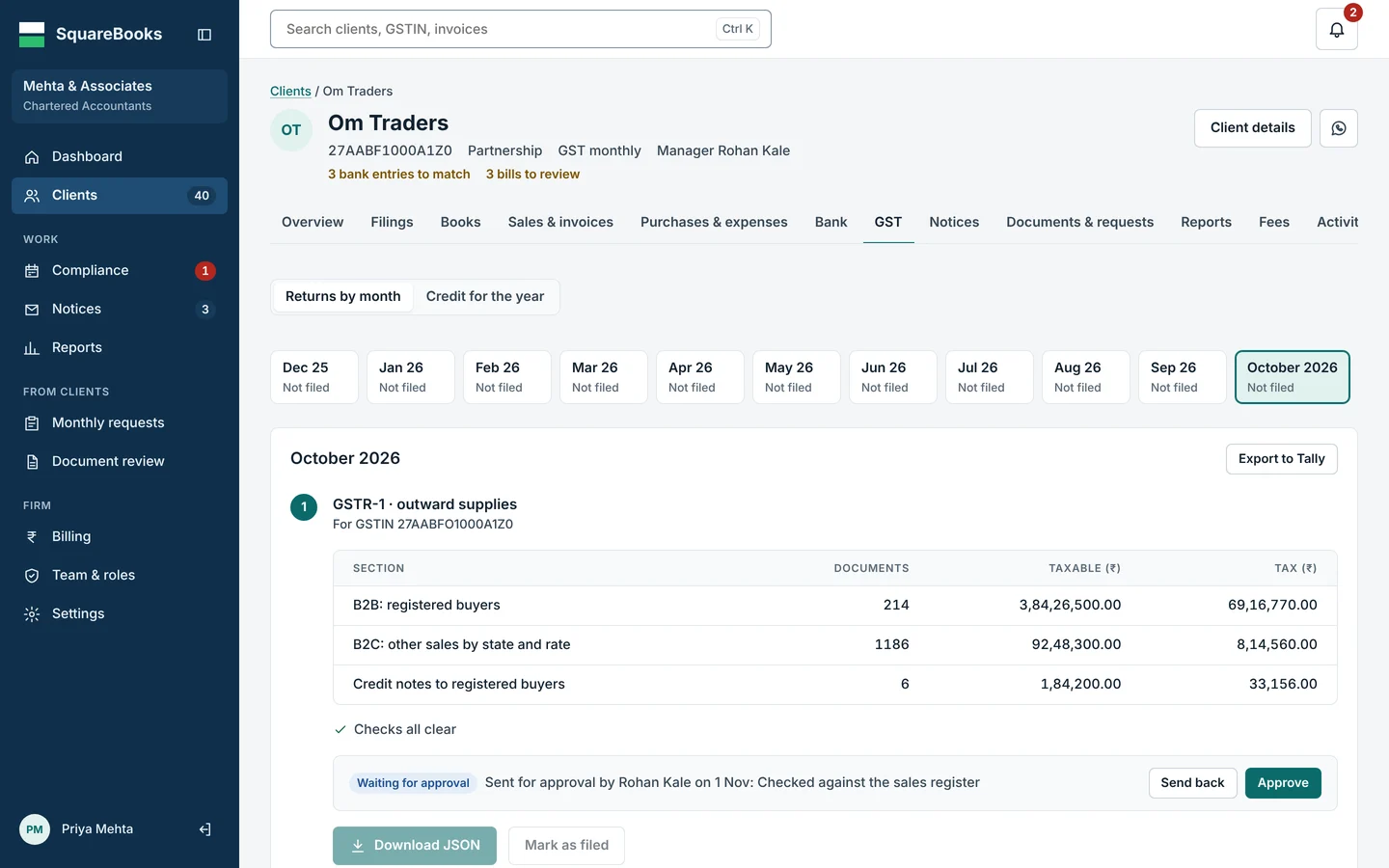Select the Sep 26 return period
The width and height of the screenshot is (1389, 868).
coord(1183,377)
